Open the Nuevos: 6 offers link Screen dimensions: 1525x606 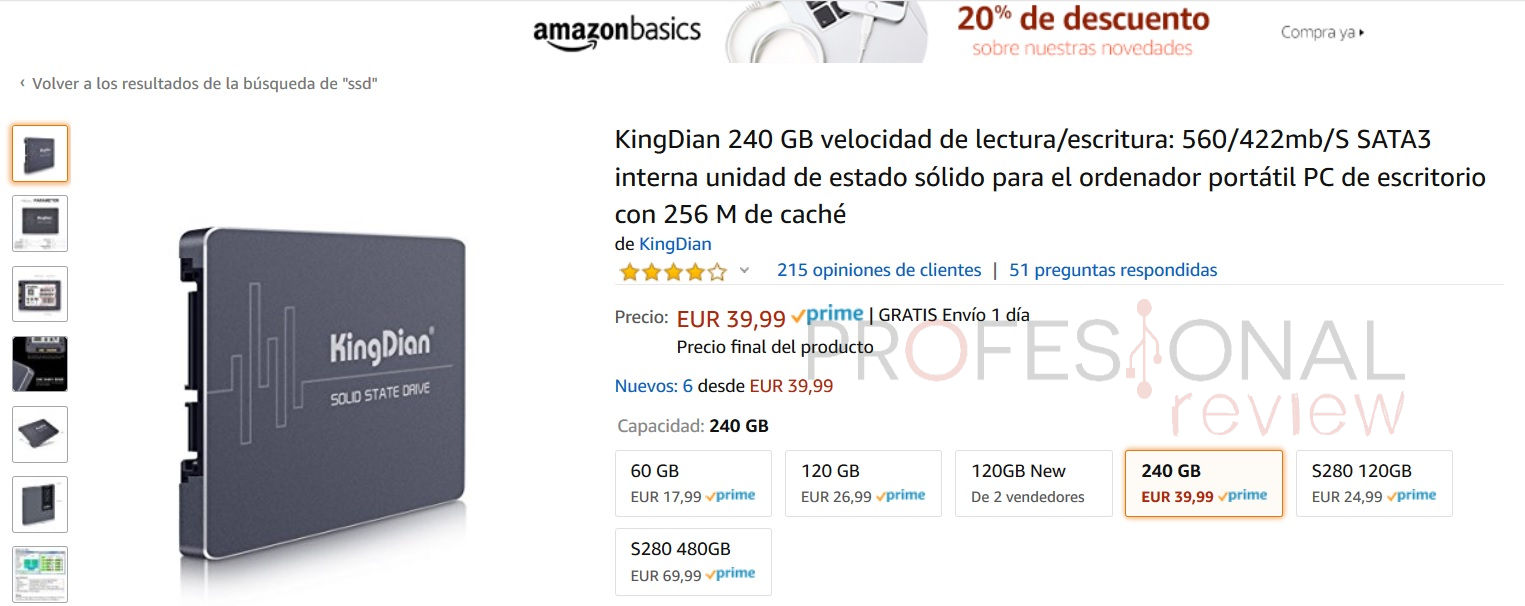(654, 386)
